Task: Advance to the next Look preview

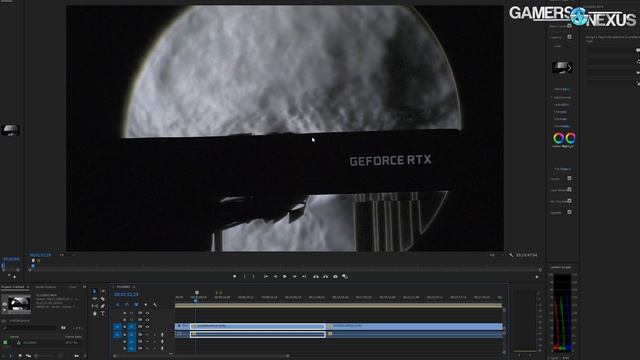Action: click(x=570, y=68)
